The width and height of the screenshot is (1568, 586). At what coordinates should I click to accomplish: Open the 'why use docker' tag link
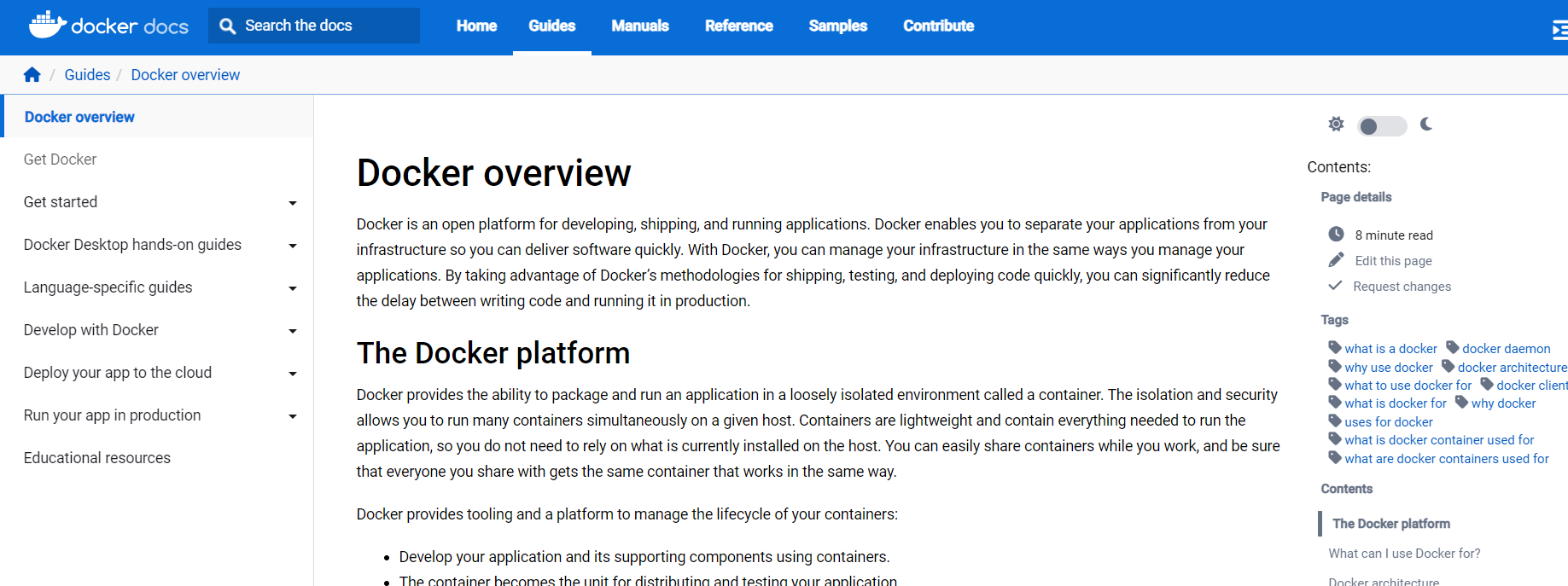coord(1389,367)
